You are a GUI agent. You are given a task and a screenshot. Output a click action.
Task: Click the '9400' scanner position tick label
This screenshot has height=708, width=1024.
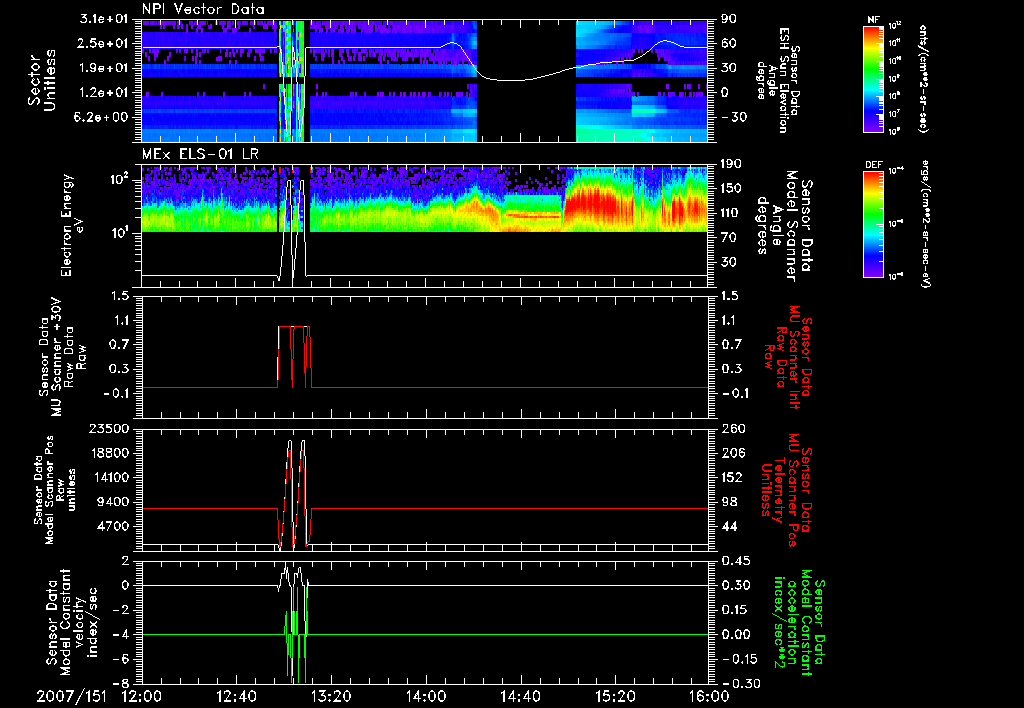[113, 502]
